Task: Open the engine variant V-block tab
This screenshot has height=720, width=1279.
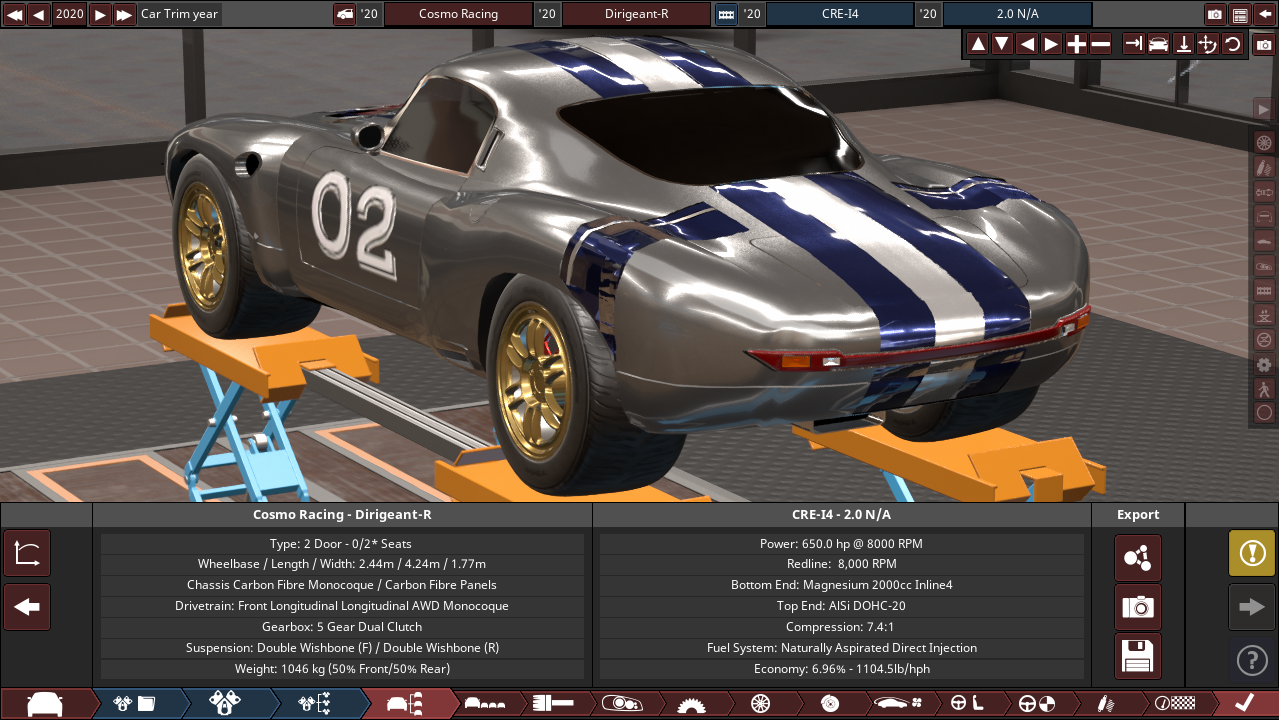Action: tap(224, 704)
